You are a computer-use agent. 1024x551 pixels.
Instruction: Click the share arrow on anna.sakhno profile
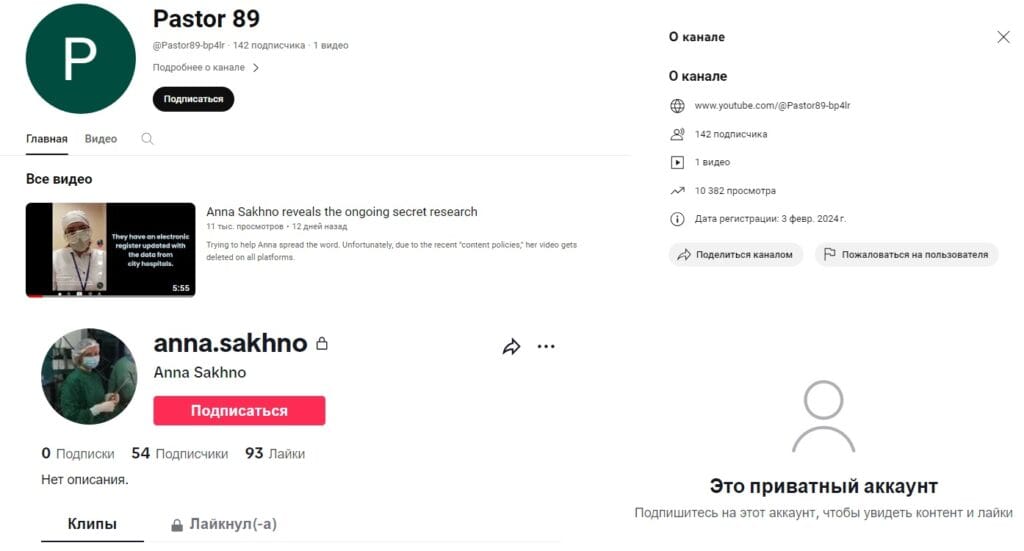[x=511, y=347]
